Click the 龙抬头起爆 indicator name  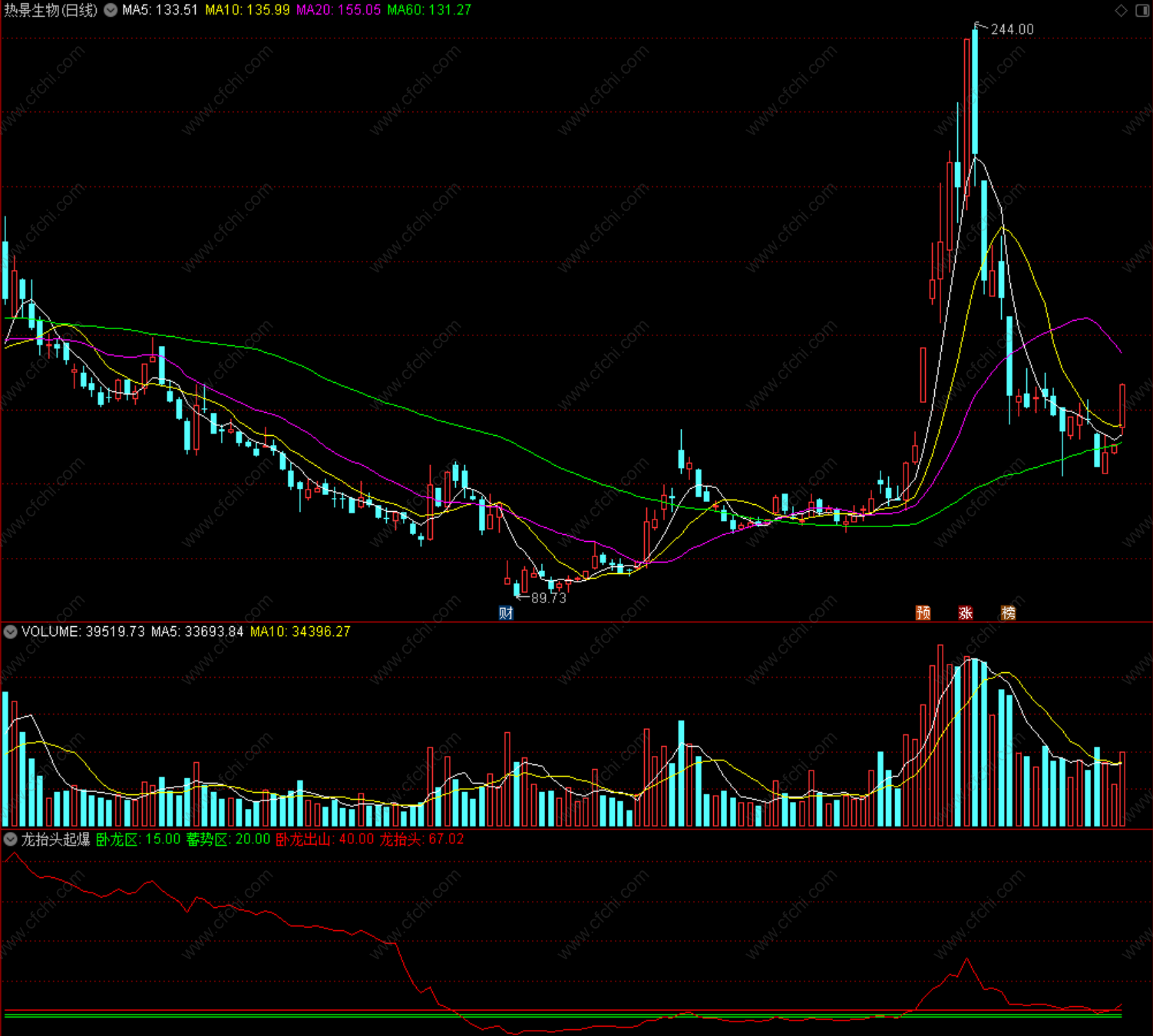tap(55, 839)
